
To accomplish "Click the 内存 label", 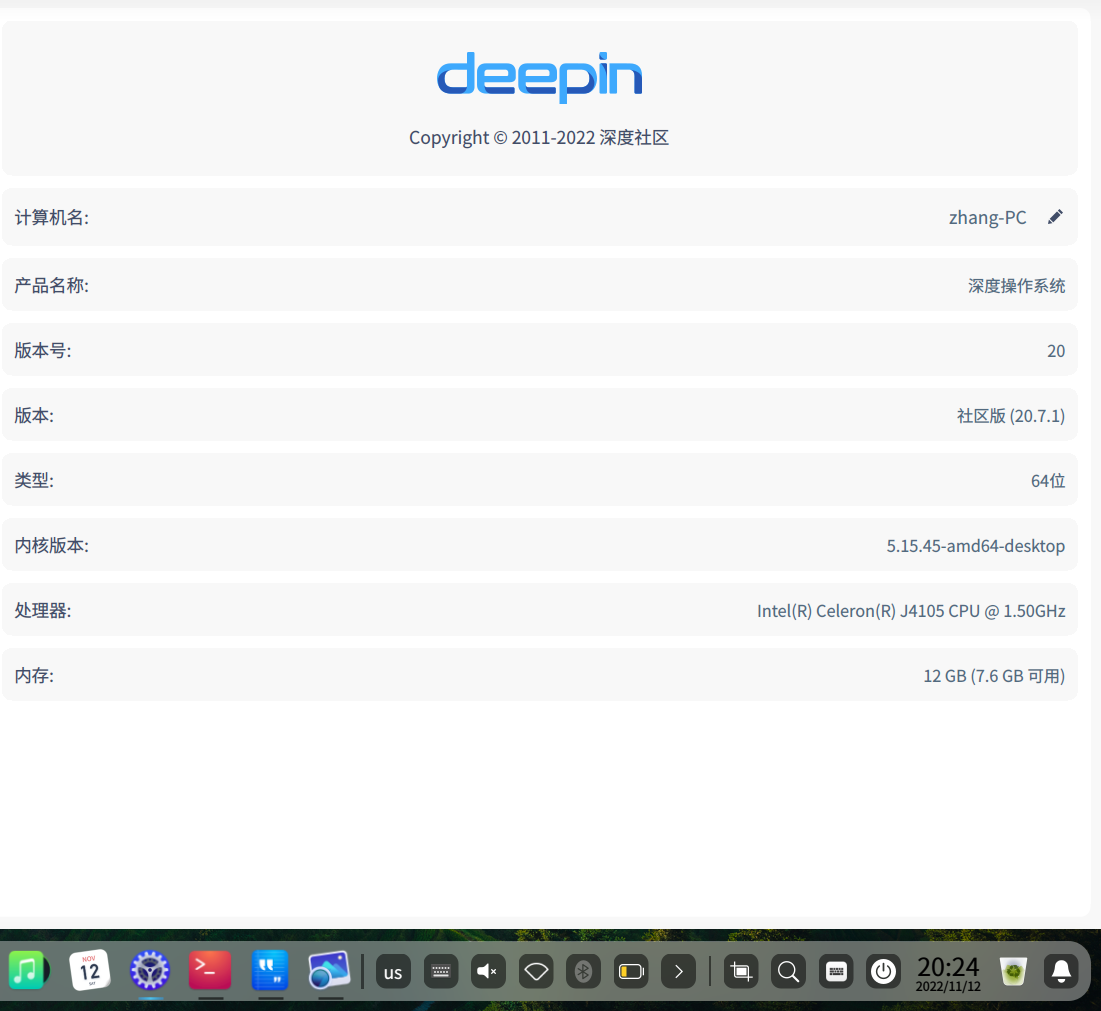I will point(34,675).
